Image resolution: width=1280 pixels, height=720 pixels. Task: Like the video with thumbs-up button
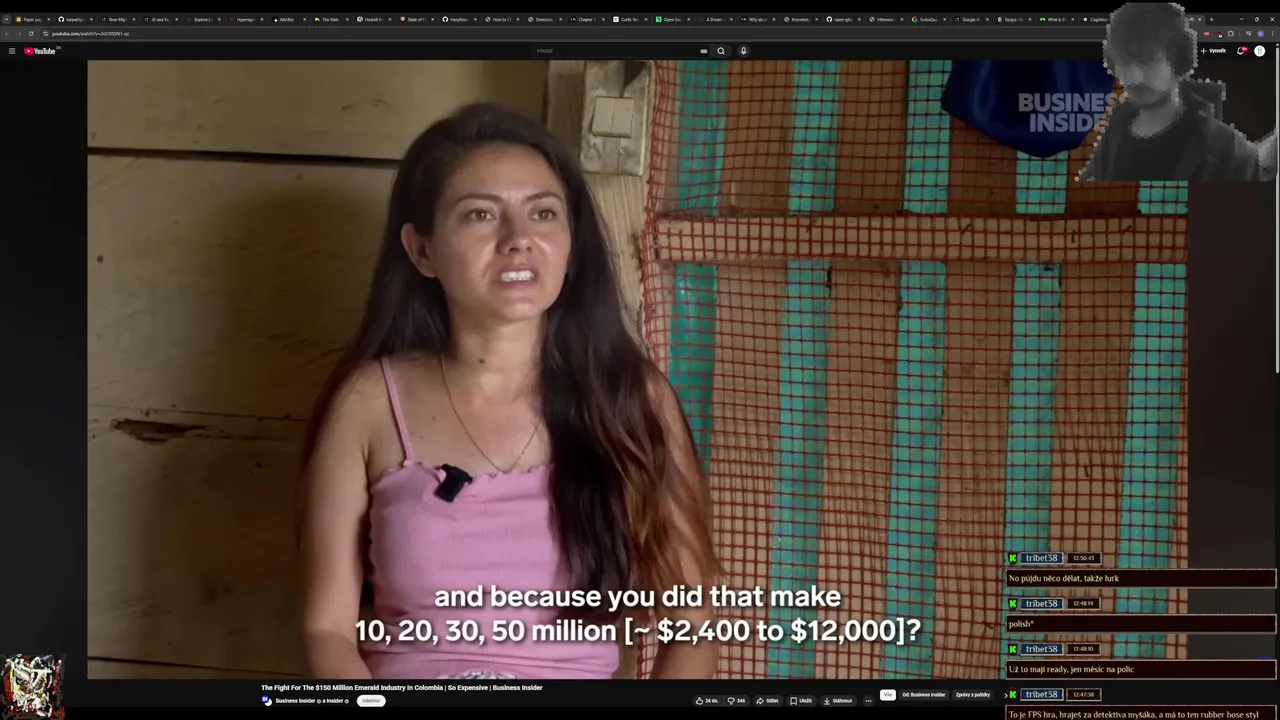[707, 701]
